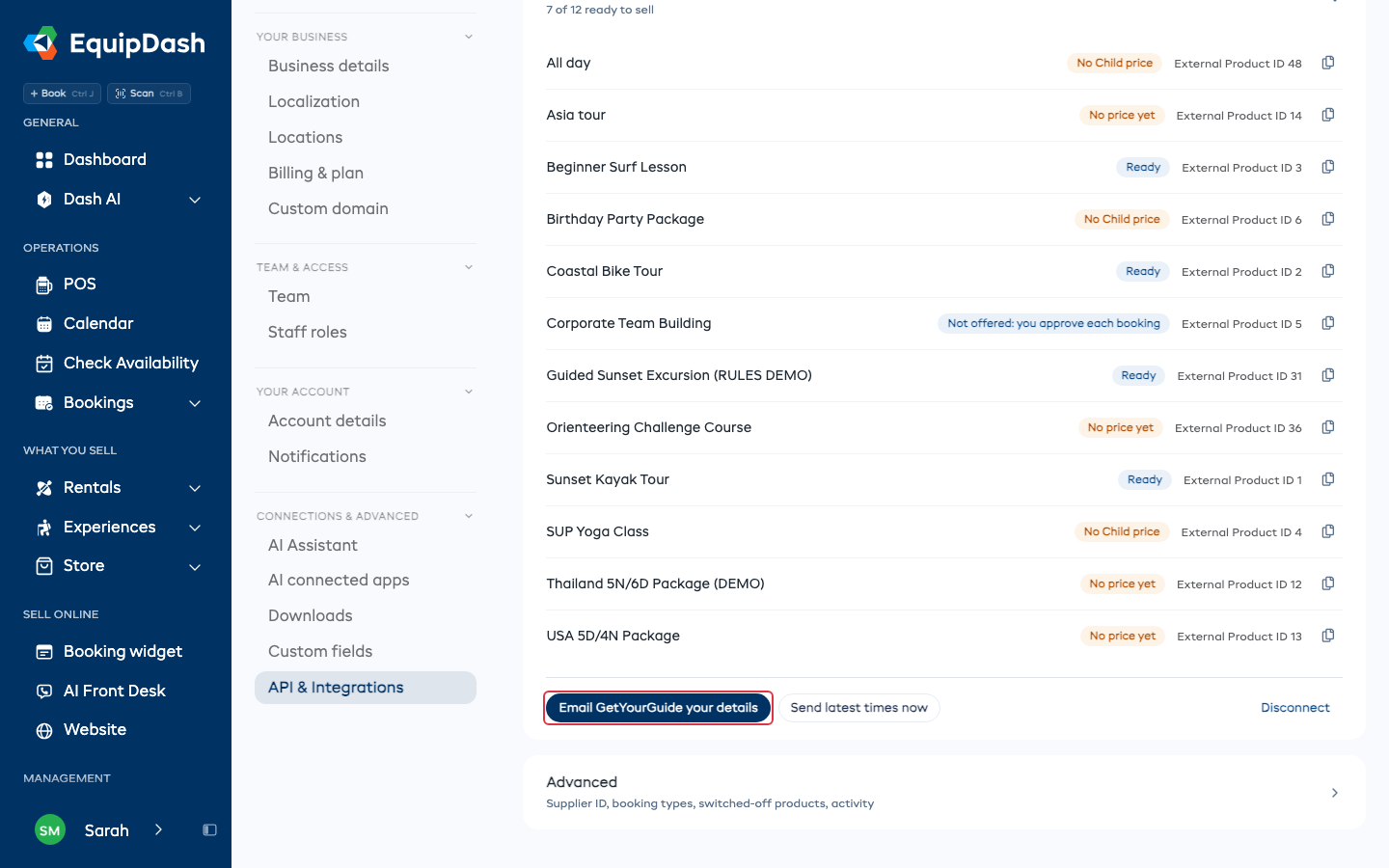Viewport: 1389px width, 868px height.
Task: Expand Experiences submenu
Action: pyautogui.click(x=195, y=528)
